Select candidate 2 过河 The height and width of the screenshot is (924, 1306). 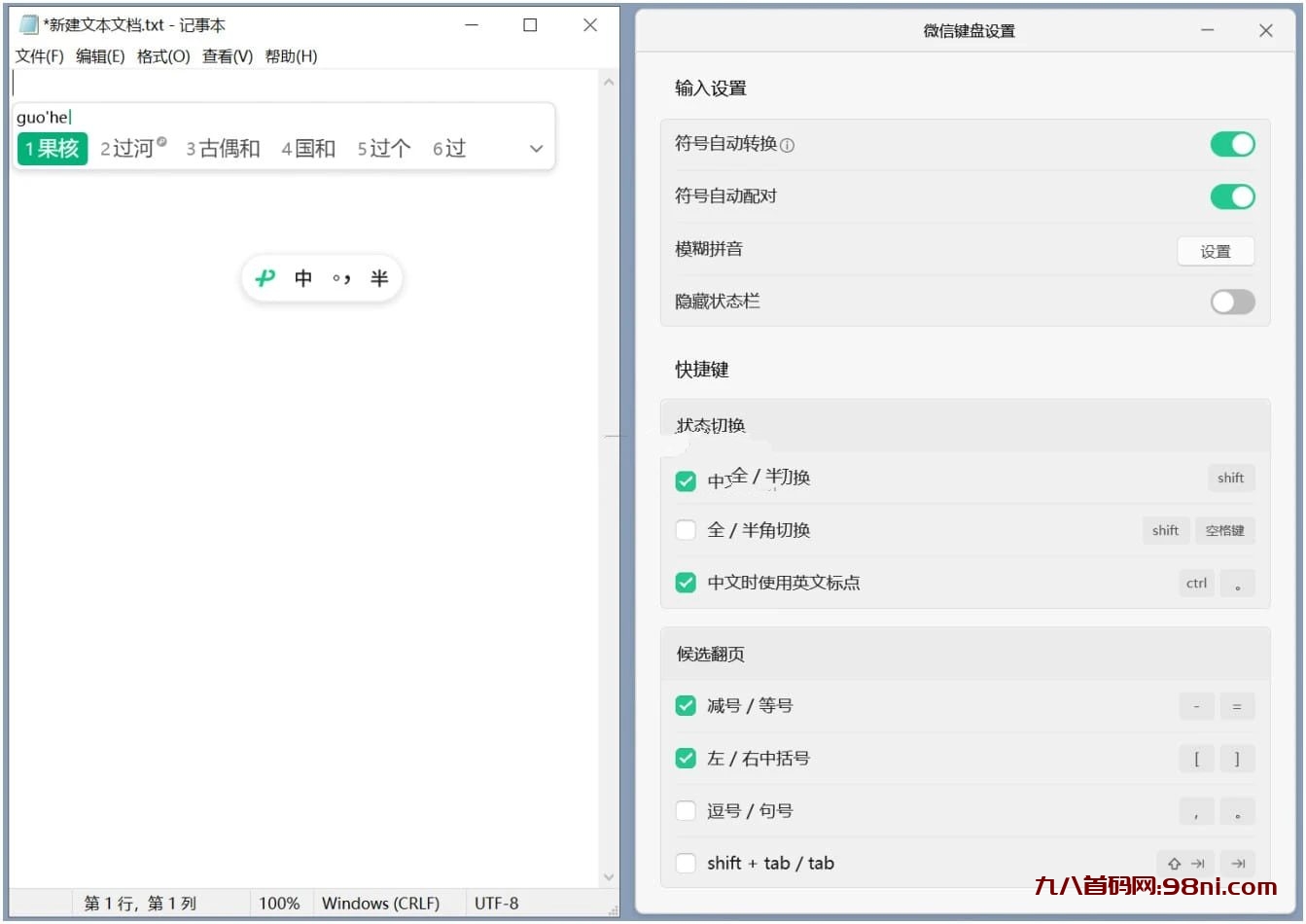[x=133, y=149]
